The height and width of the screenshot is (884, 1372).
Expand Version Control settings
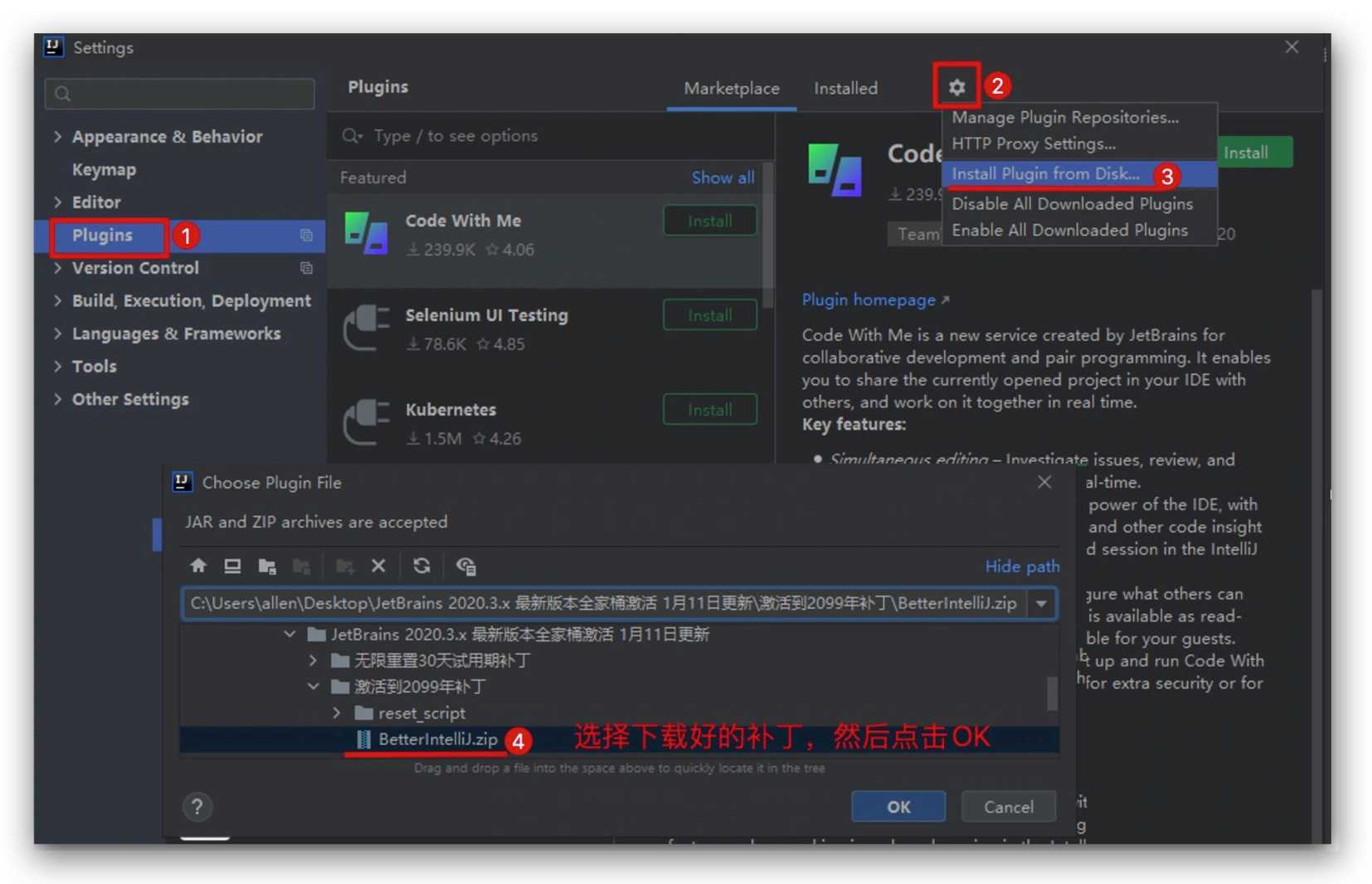pos(57,268)
